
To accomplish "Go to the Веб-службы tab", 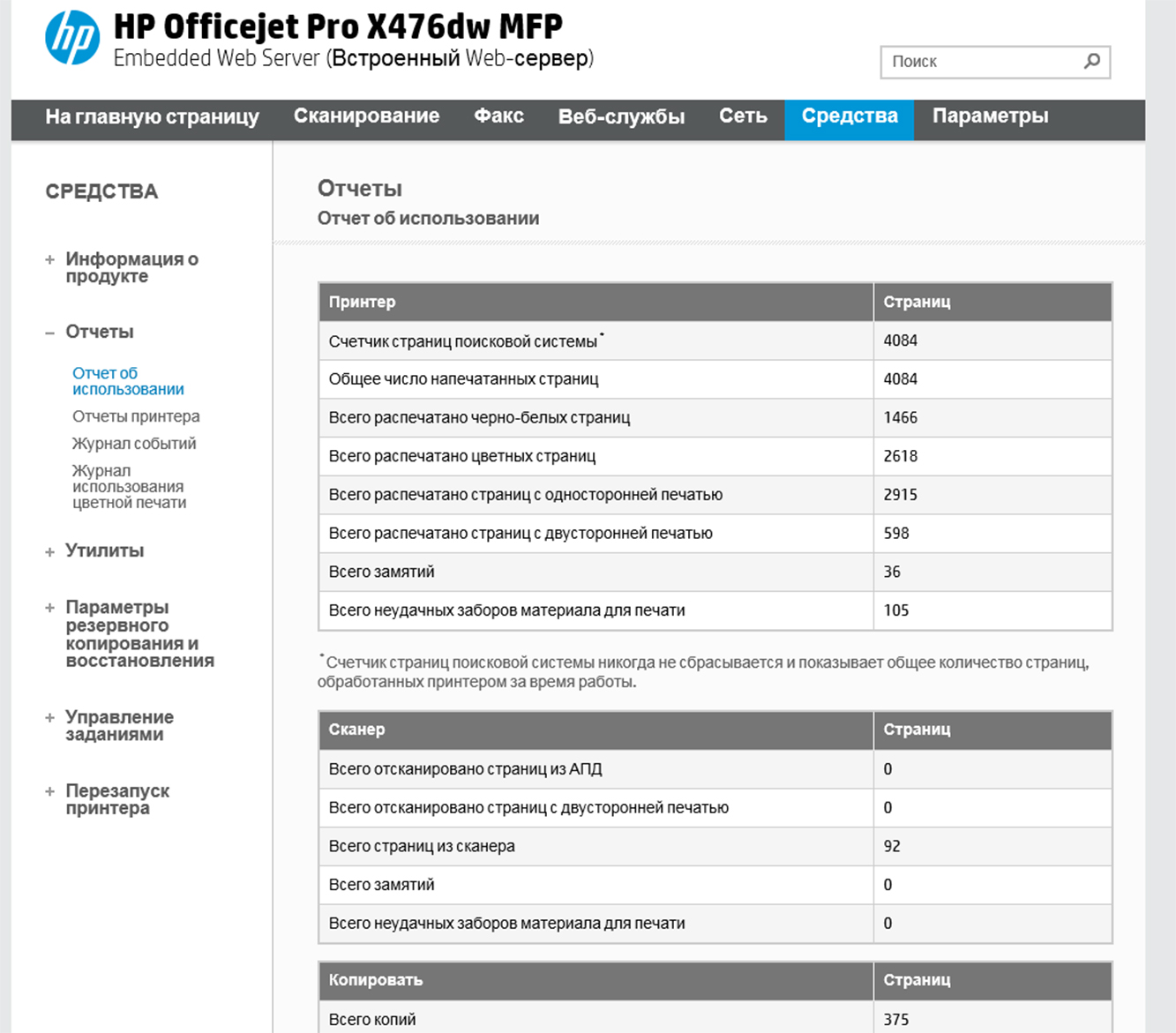I will pyautogui.click(x=621, y=116).
